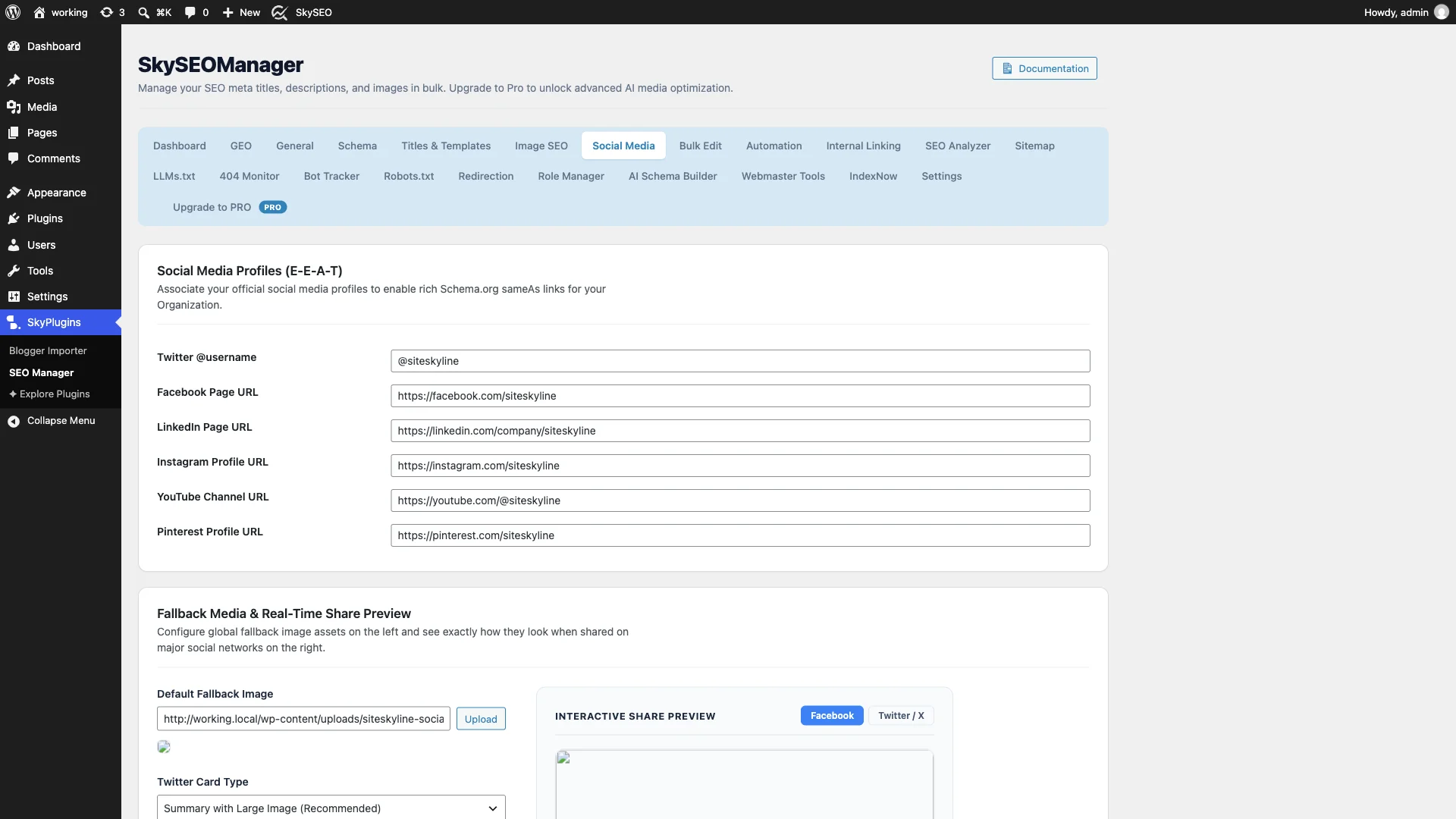This screenshot has height=819, width=1456.
Task: Click the WordPress logo icon
Action: click(13, 12)
